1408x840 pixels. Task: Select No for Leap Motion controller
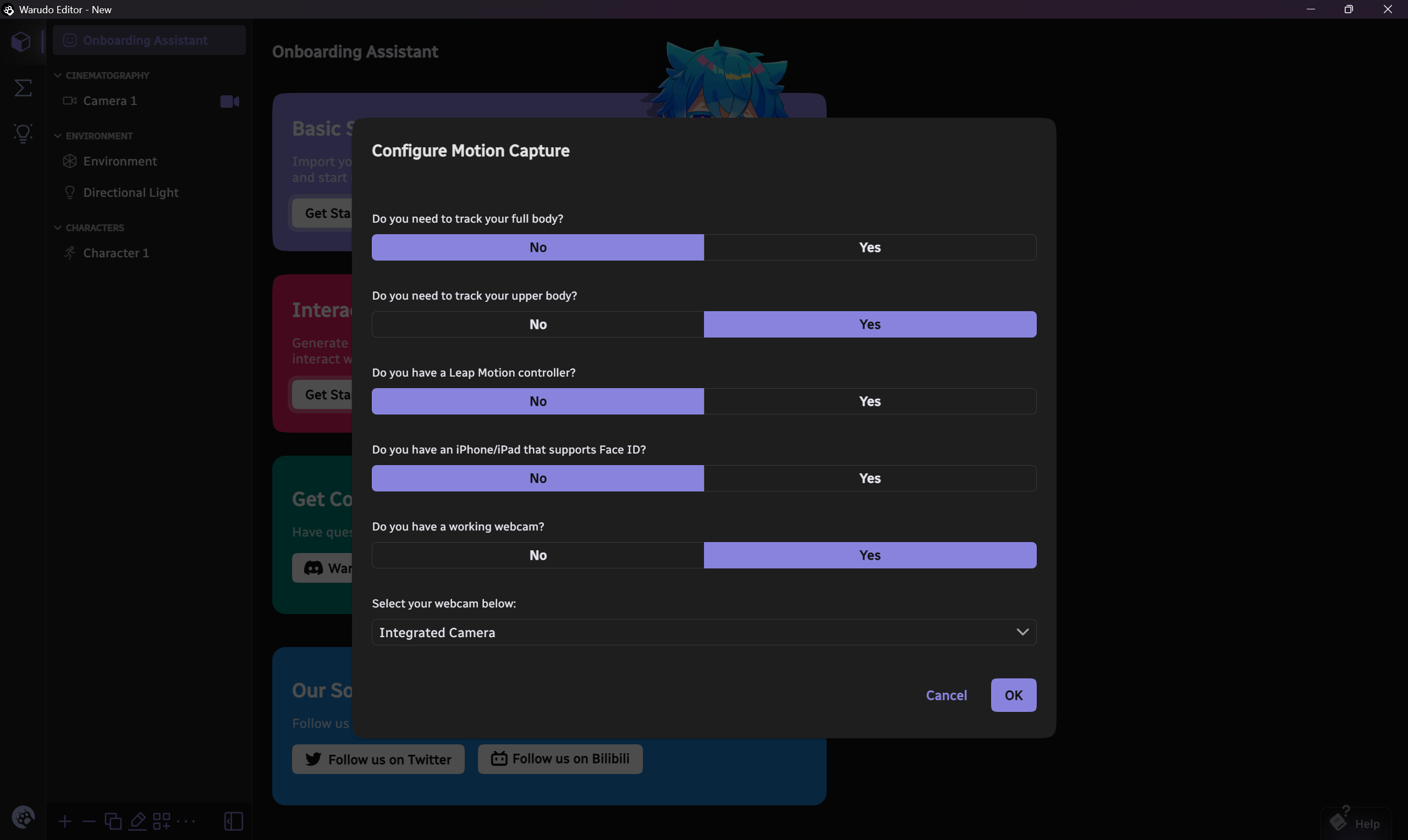(x=538, y=401)
